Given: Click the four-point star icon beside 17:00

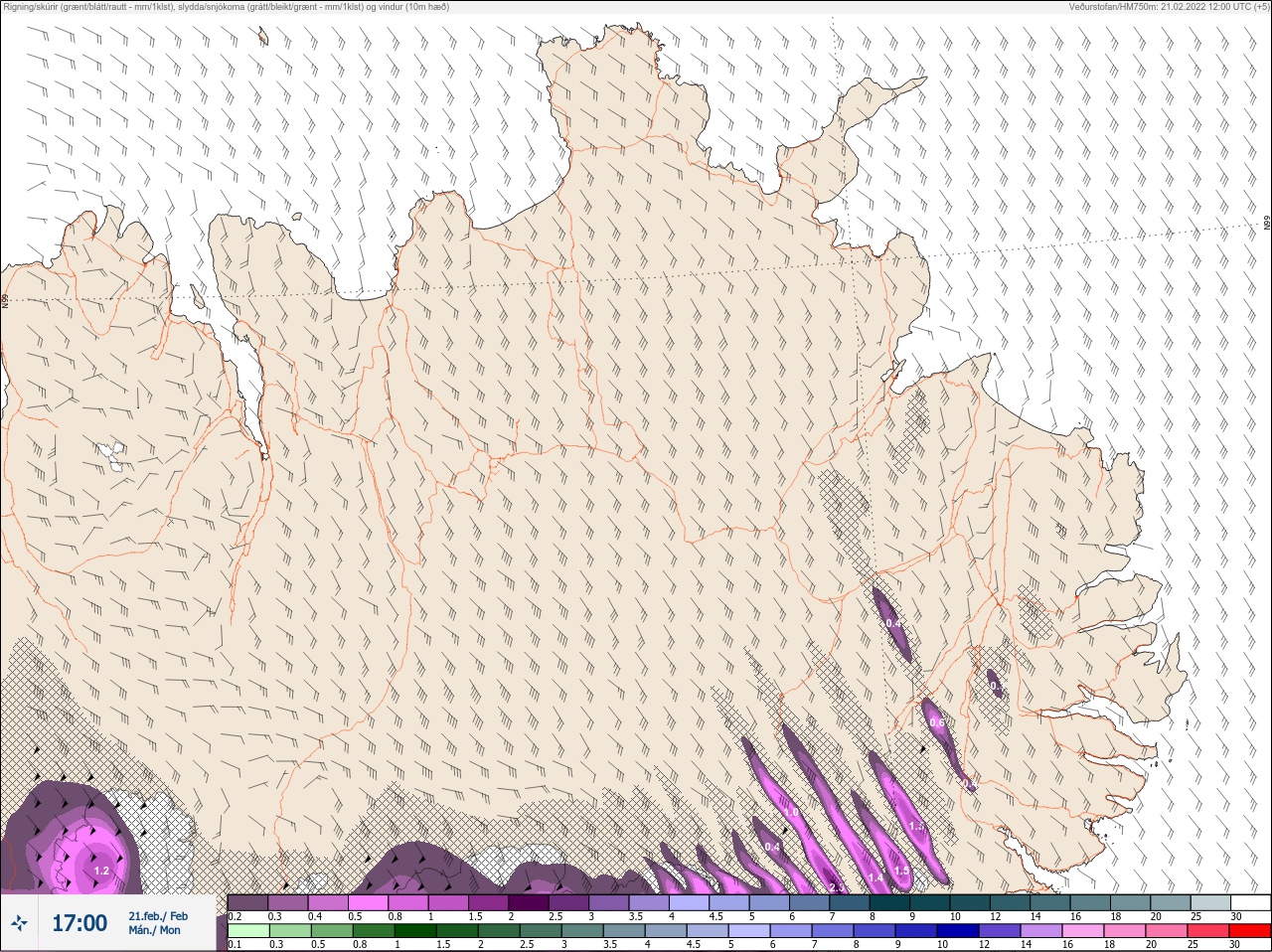Looking at the screenshot, I should 20,923.
